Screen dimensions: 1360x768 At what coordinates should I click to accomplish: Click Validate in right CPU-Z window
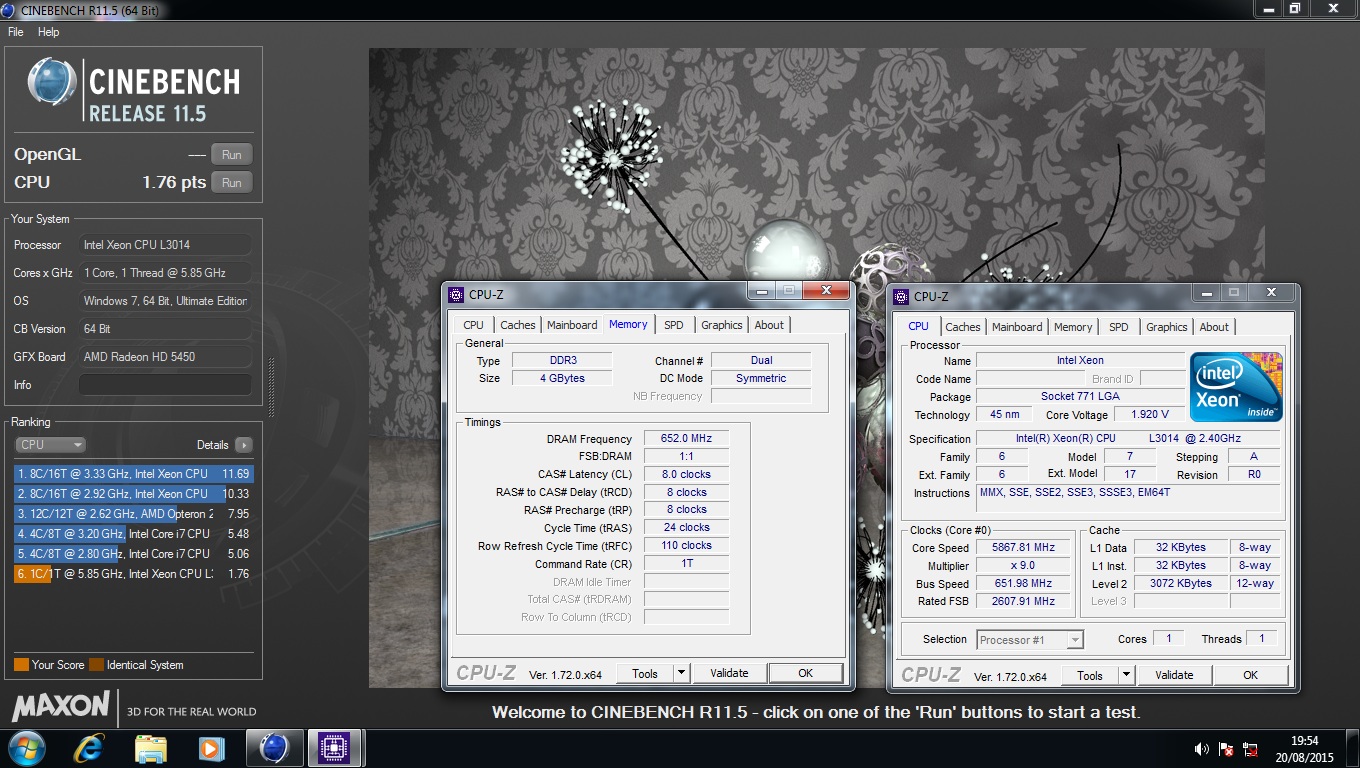(x=1174, y=675)
